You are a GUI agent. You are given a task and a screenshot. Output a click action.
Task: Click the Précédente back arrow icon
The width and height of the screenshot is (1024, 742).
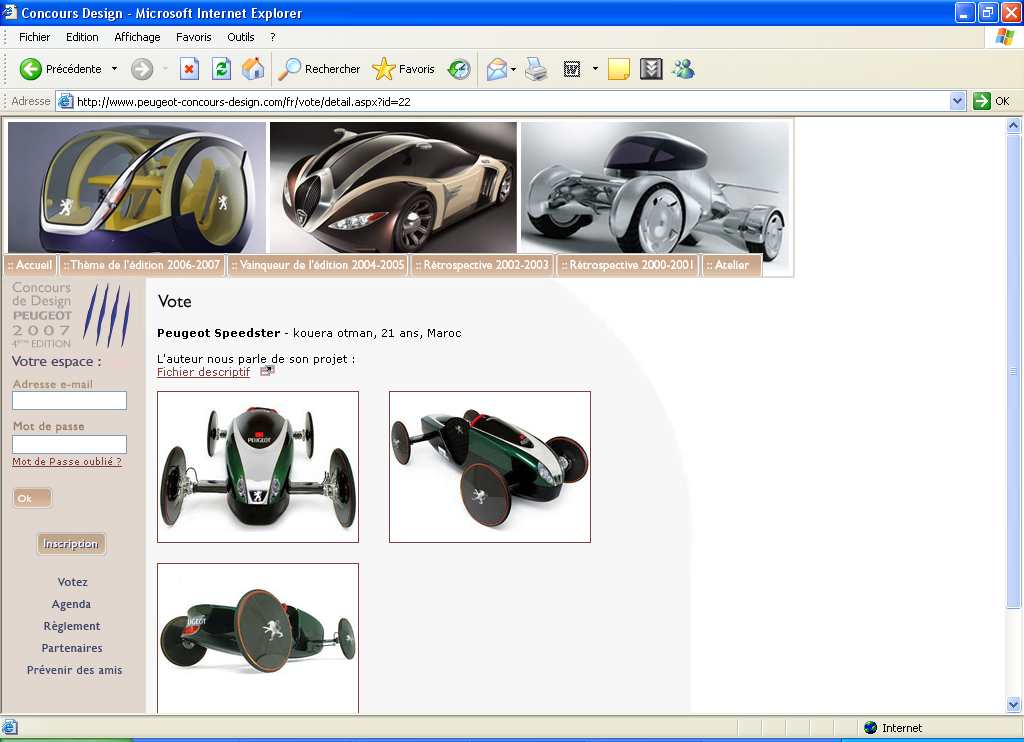[30, 69]
